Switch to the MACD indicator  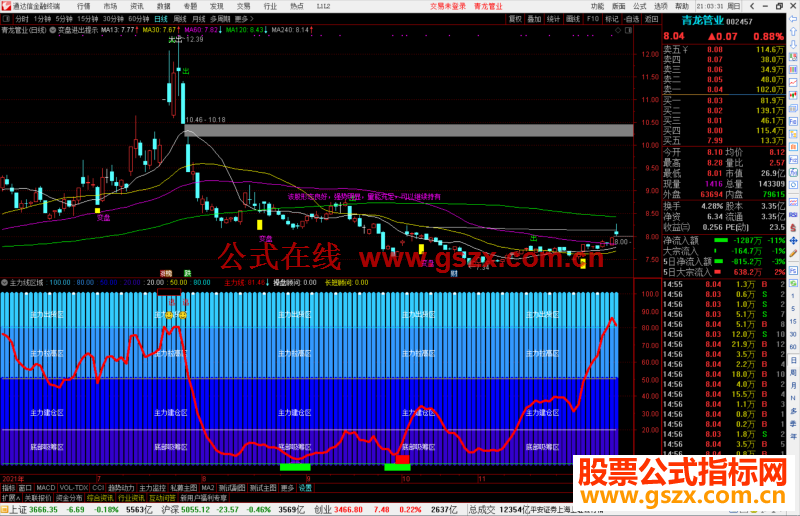click(45, 488)
